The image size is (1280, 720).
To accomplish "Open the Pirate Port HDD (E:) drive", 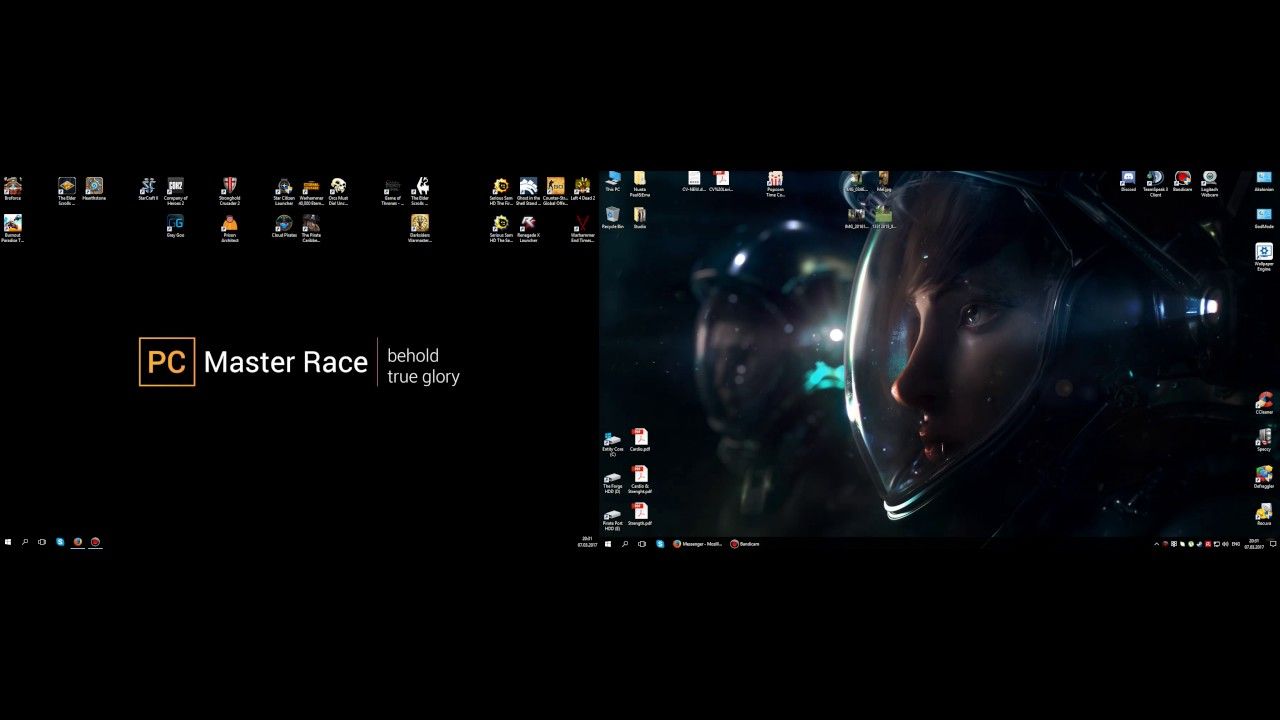I will pos(612,520).
